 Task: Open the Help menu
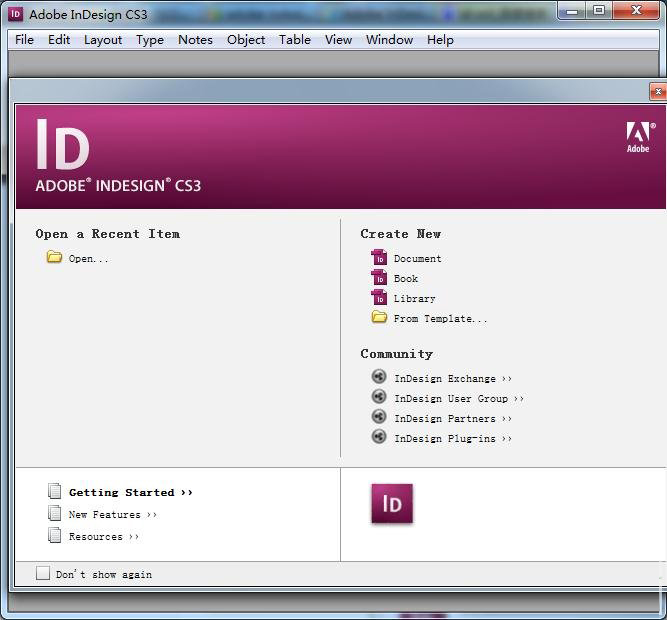click(x=440, y=40)
